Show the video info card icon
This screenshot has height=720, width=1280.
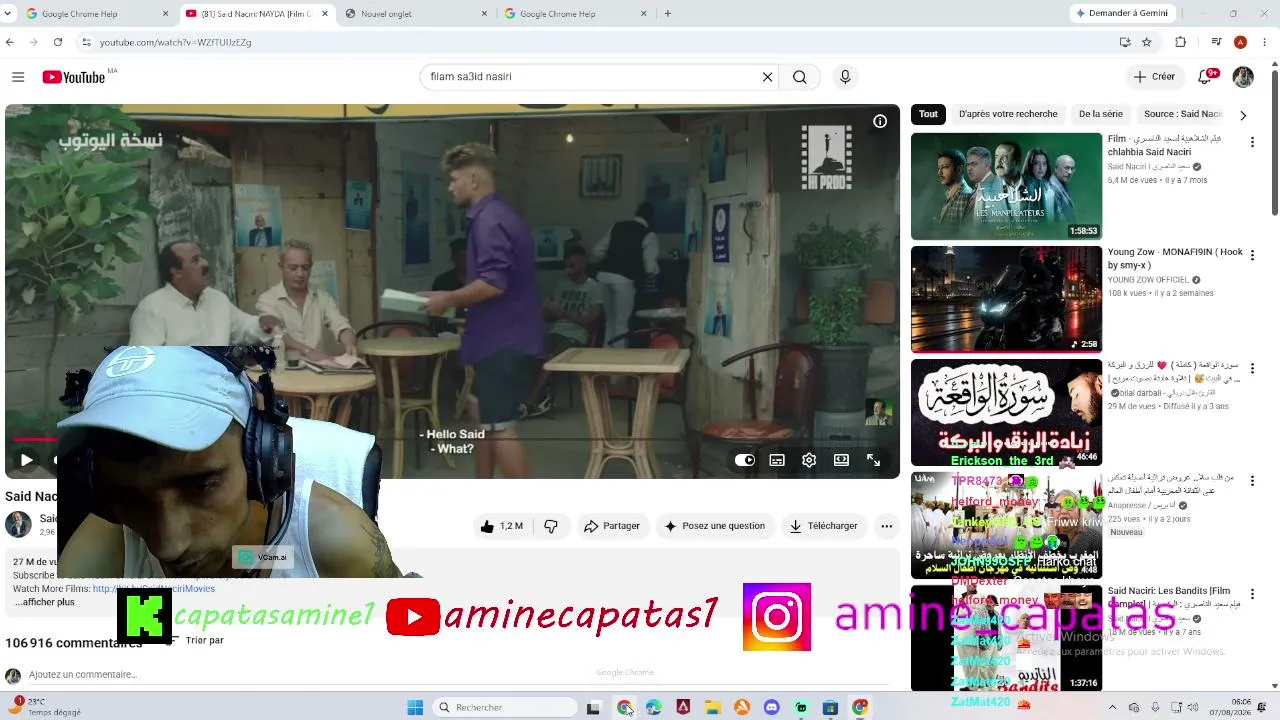pos(880,122)
